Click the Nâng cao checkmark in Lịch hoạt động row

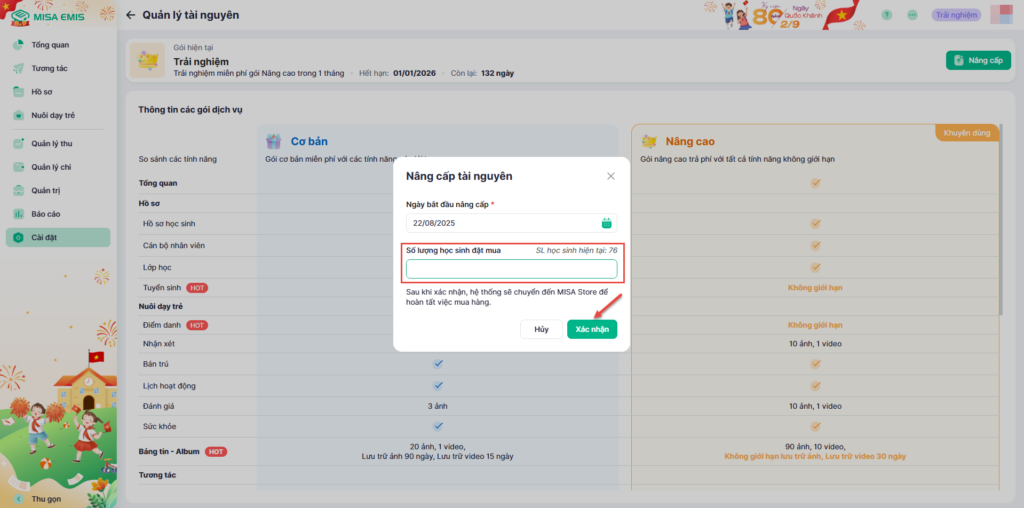click(x=815, y=385)
